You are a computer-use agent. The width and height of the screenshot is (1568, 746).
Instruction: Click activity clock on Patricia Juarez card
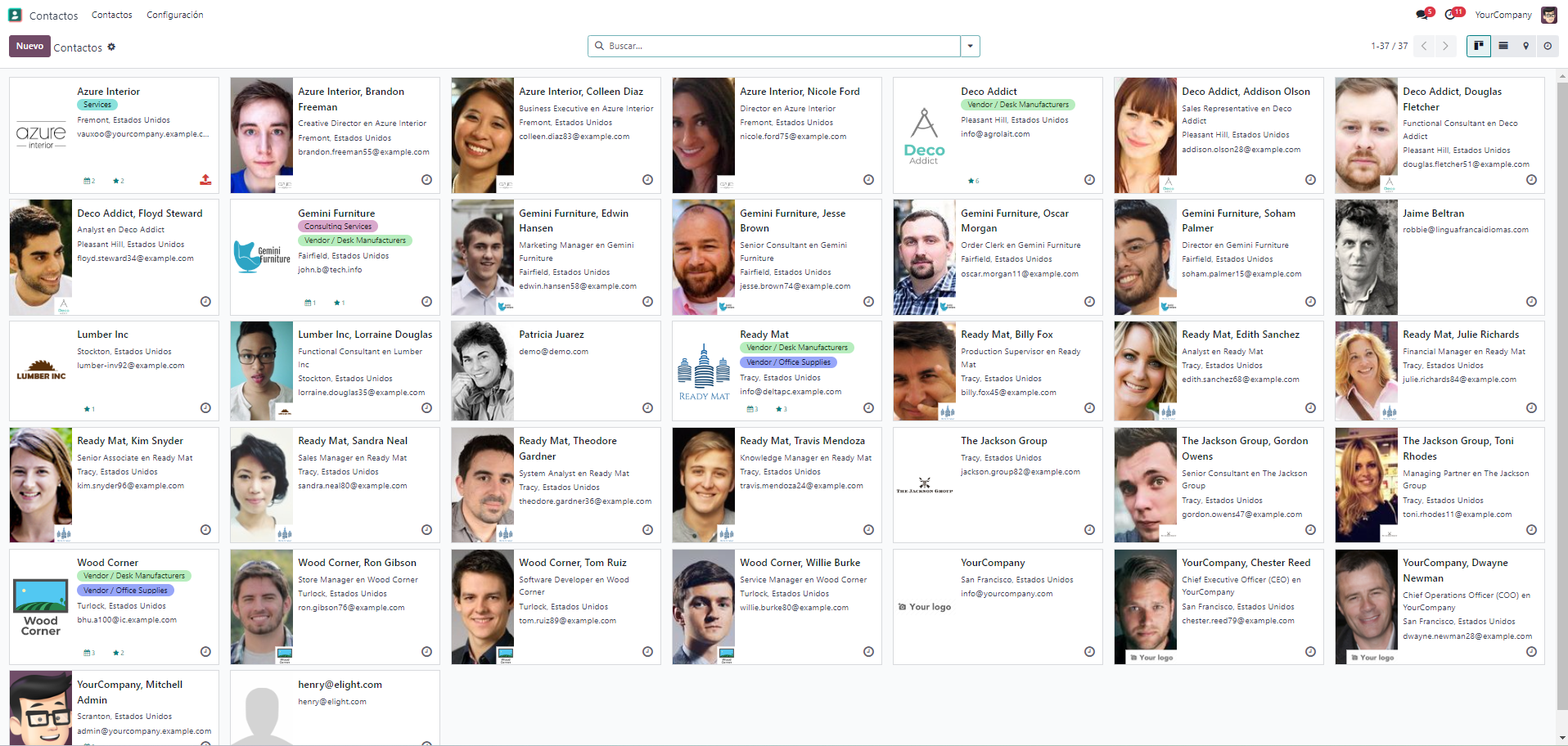647,408
